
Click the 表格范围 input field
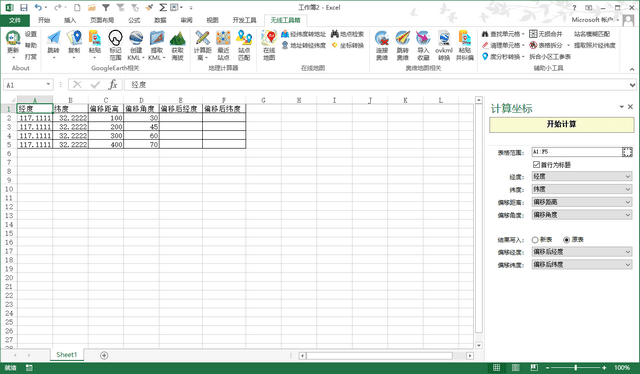point(577,152)
